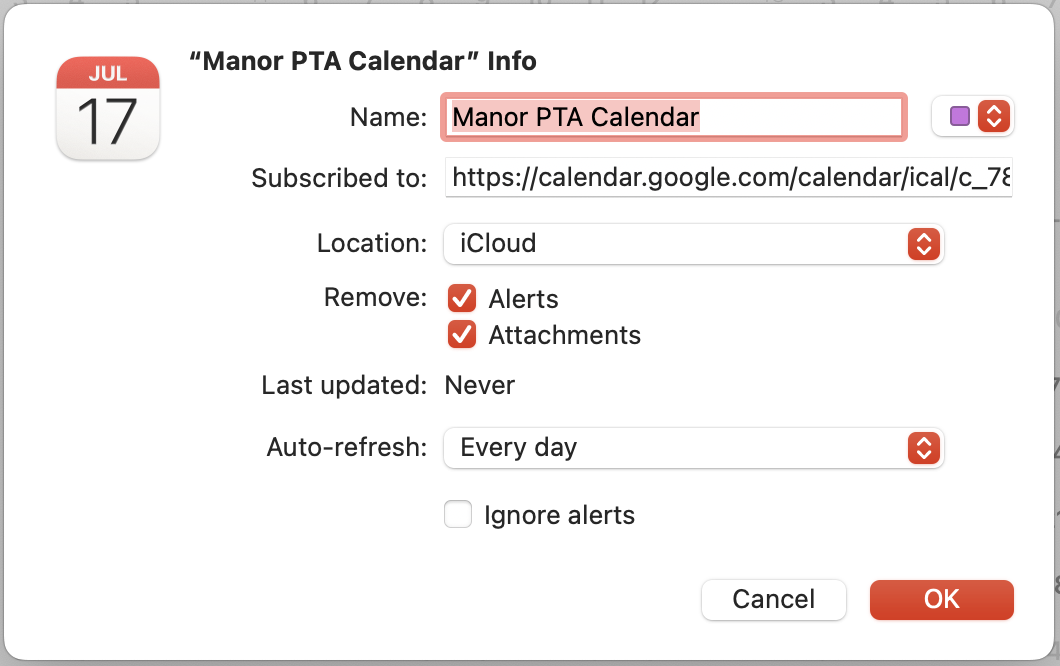Click the Cancel button
Image resolution: width=1060 pixels, height=666 pixels.
[x=773, y=599]
